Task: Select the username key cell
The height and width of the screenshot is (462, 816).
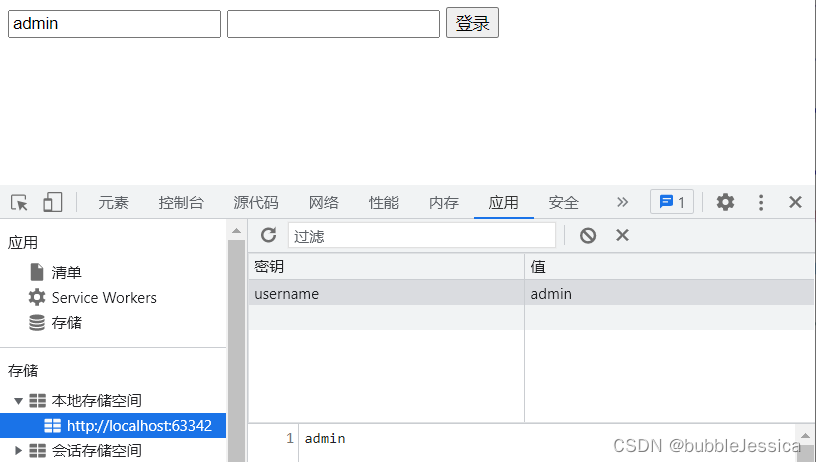Action: 386,293
